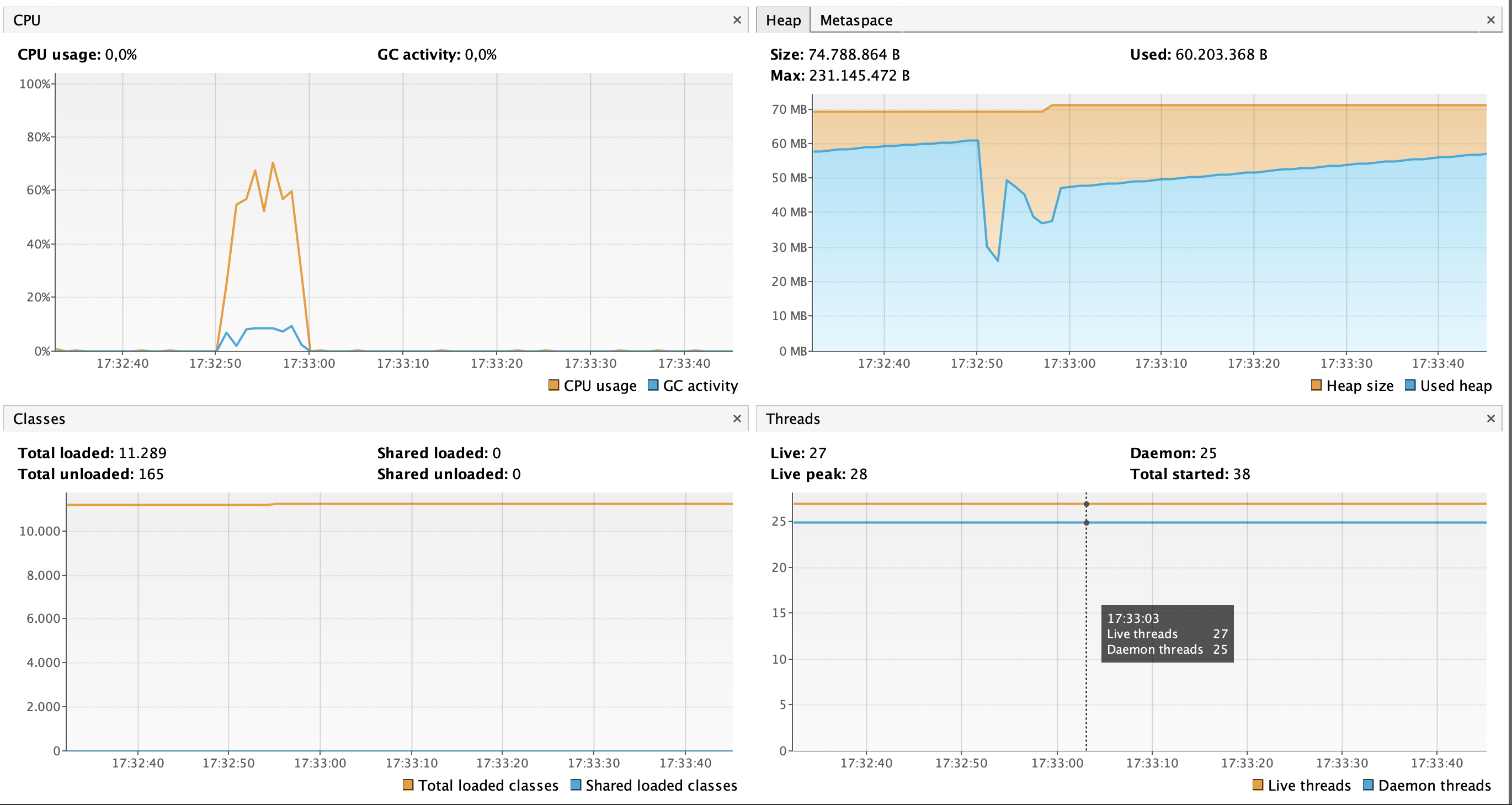Click the Heap size legend label
Viewport: 1512px width, 805px height.
pos(1360,386)
